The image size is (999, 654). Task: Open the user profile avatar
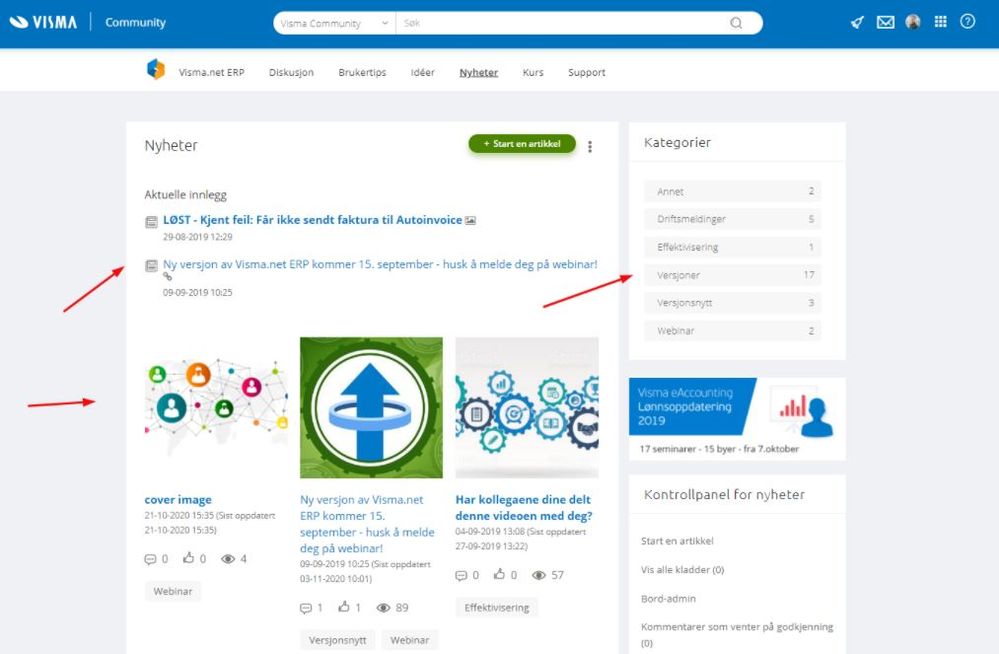click(x=913, y=22)
